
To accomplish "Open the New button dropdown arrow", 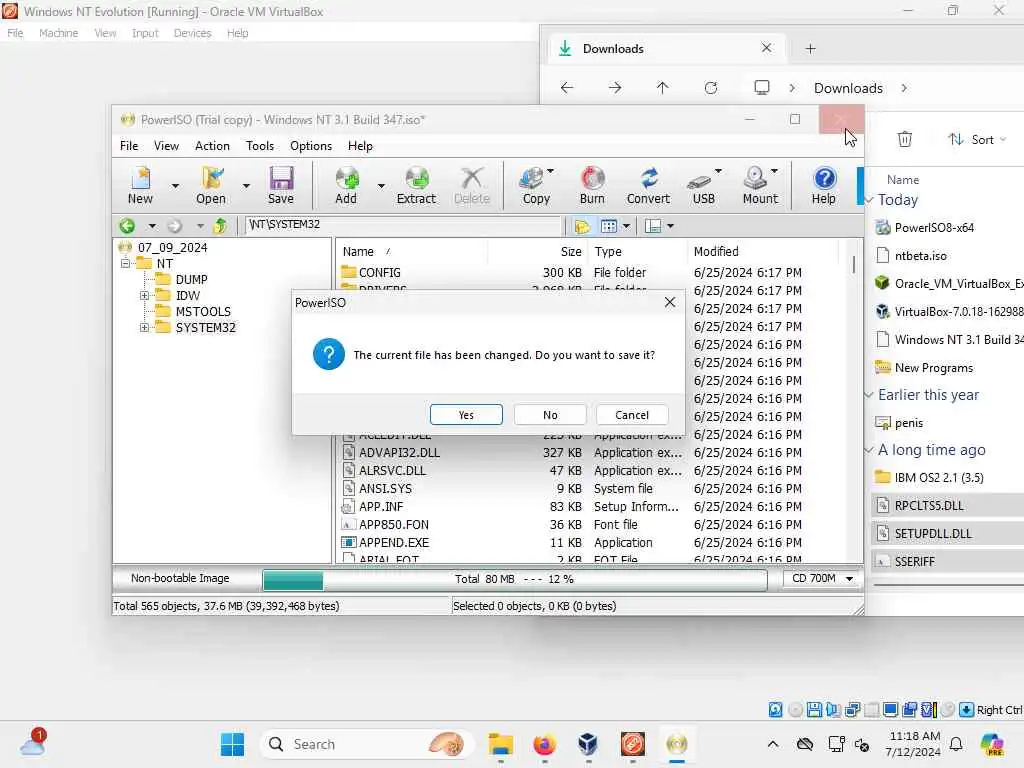I will [175, 186].
